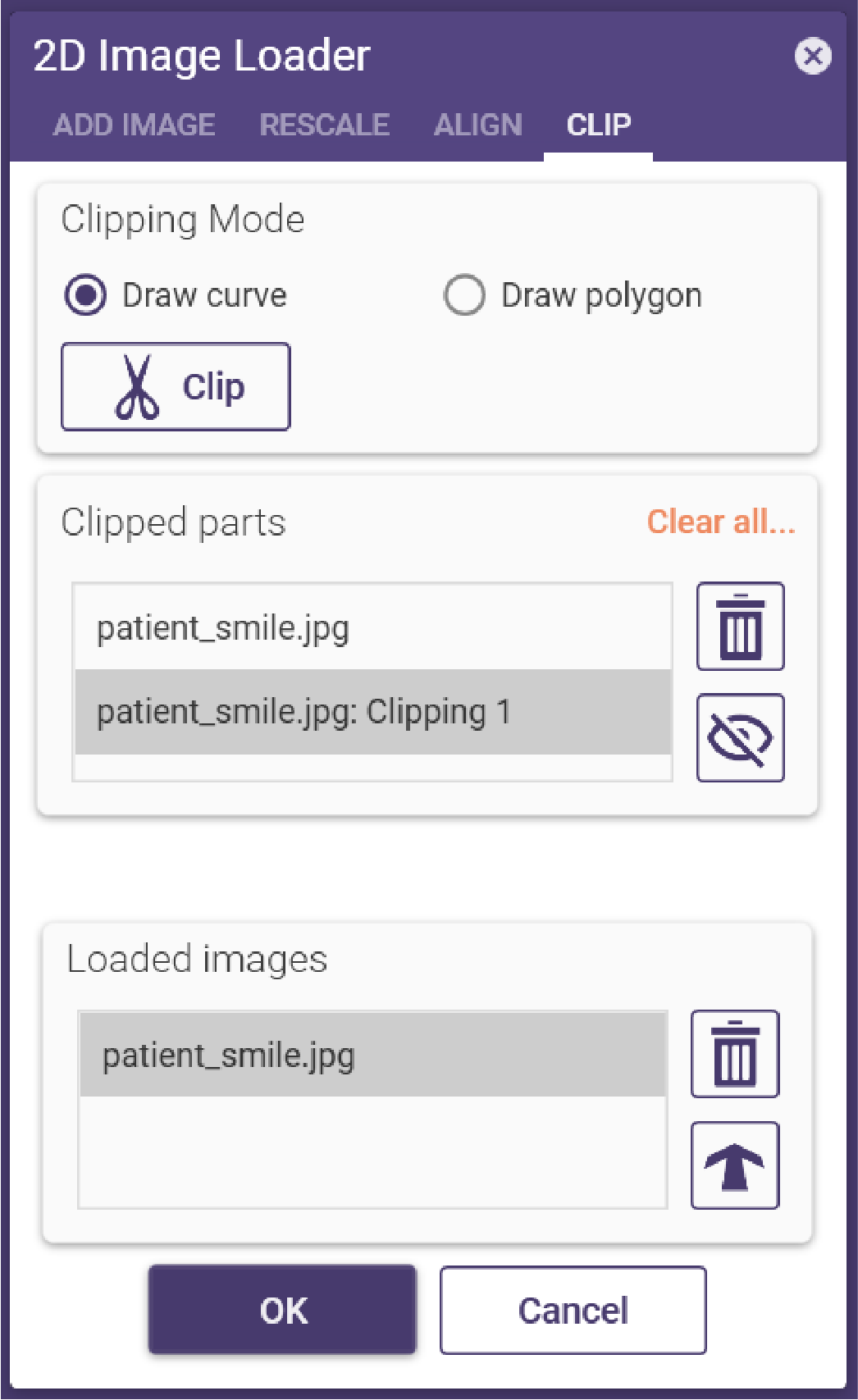Open the RESCALE tab
This screenshot has height=1400, width=858.
click(325, 125)
